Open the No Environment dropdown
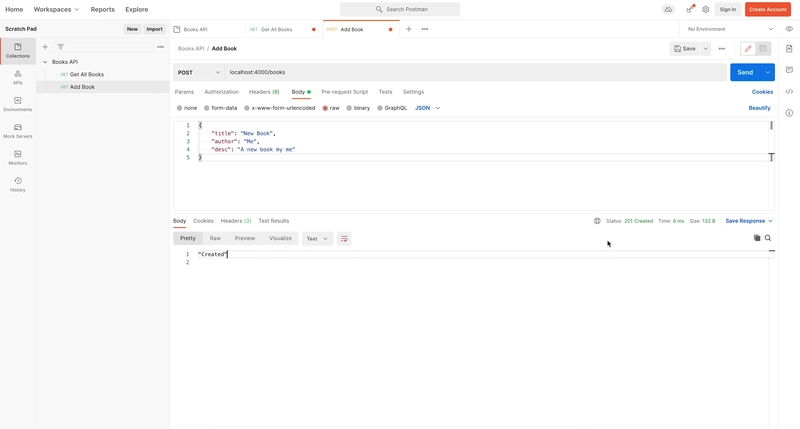This screenshot has height=429, width=800. (730, 29)
